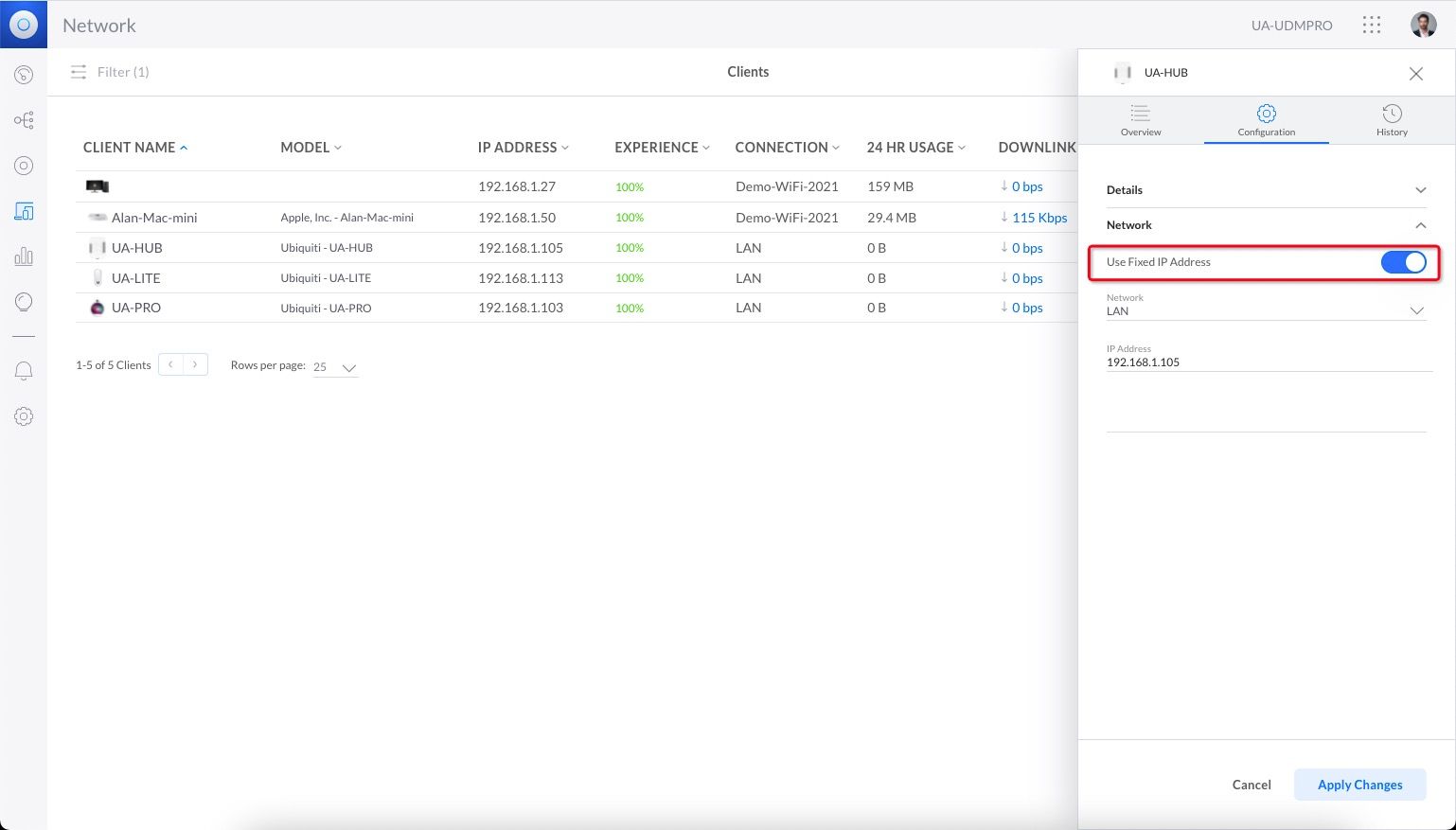Select the Alan-Mac-mini client row
Screen dimensions: 1456x830
[x=154, y=218]
